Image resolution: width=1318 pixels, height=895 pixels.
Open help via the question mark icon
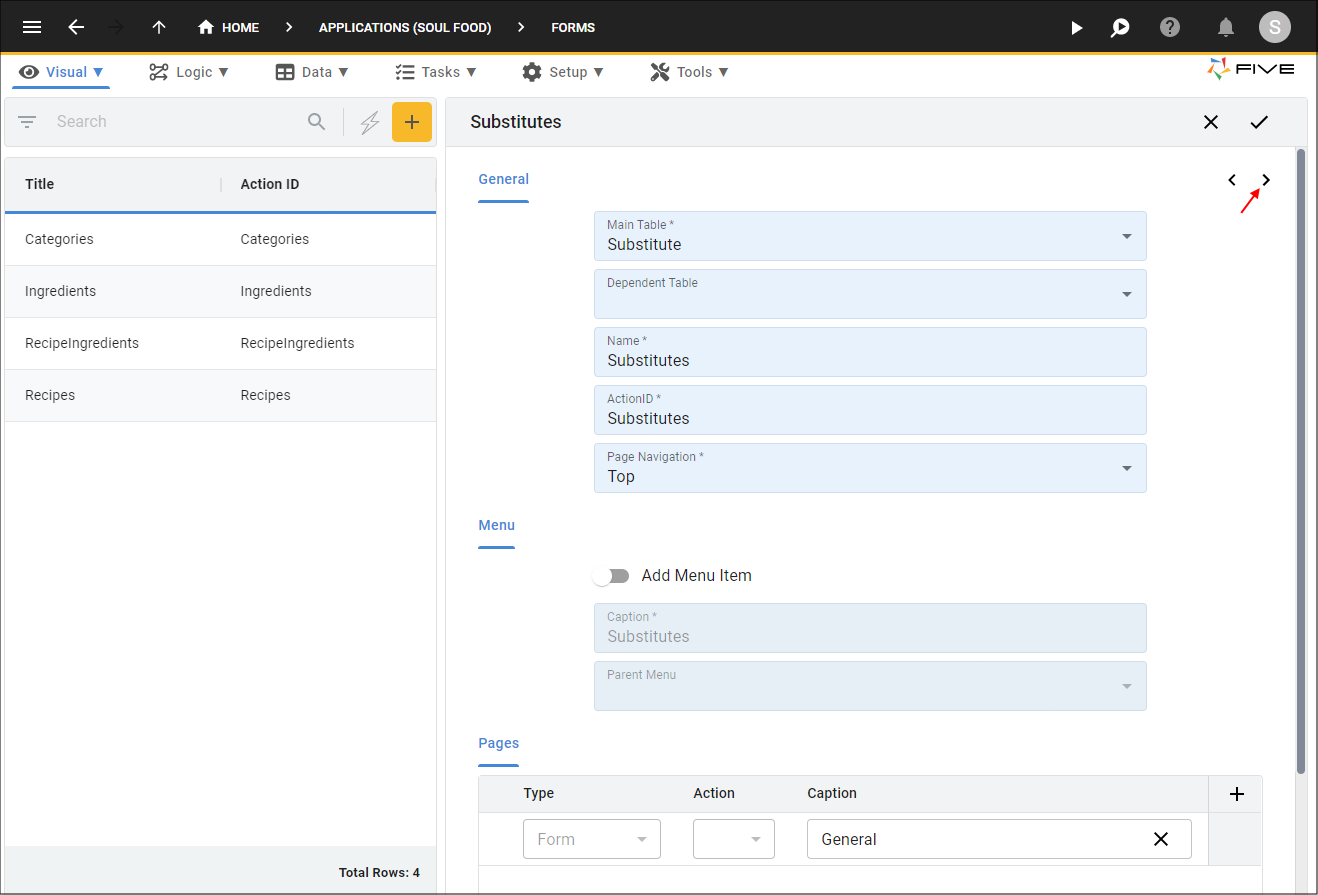point(1170,27)
